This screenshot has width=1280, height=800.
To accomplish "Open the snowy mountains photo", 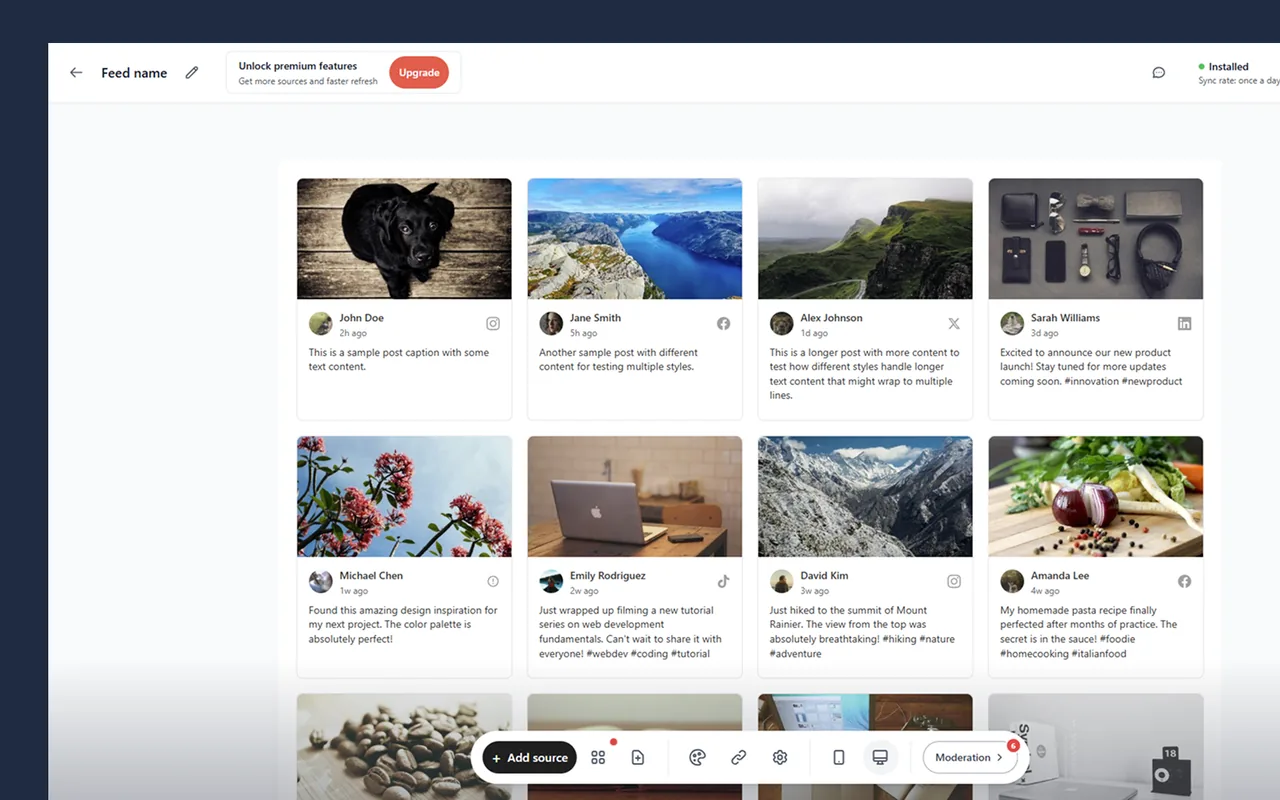I will pyautogui.click(x=865, y=497).
